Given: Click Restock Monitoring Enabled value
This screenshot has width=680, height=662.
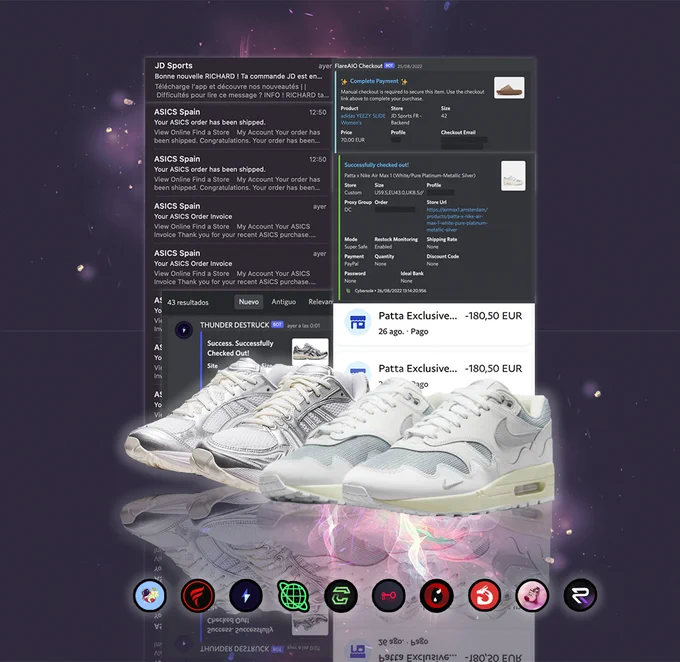Looking at the screenshot, I should [383, 247].
